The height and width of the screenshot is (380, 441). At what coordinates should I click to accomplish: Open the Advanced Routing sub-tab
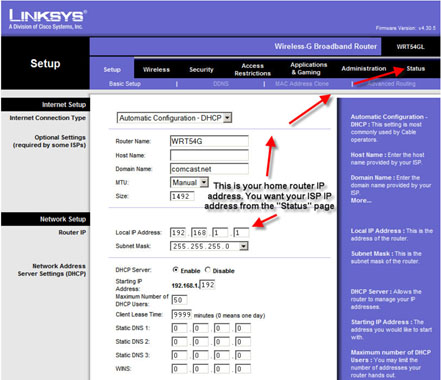coord(391,84)
